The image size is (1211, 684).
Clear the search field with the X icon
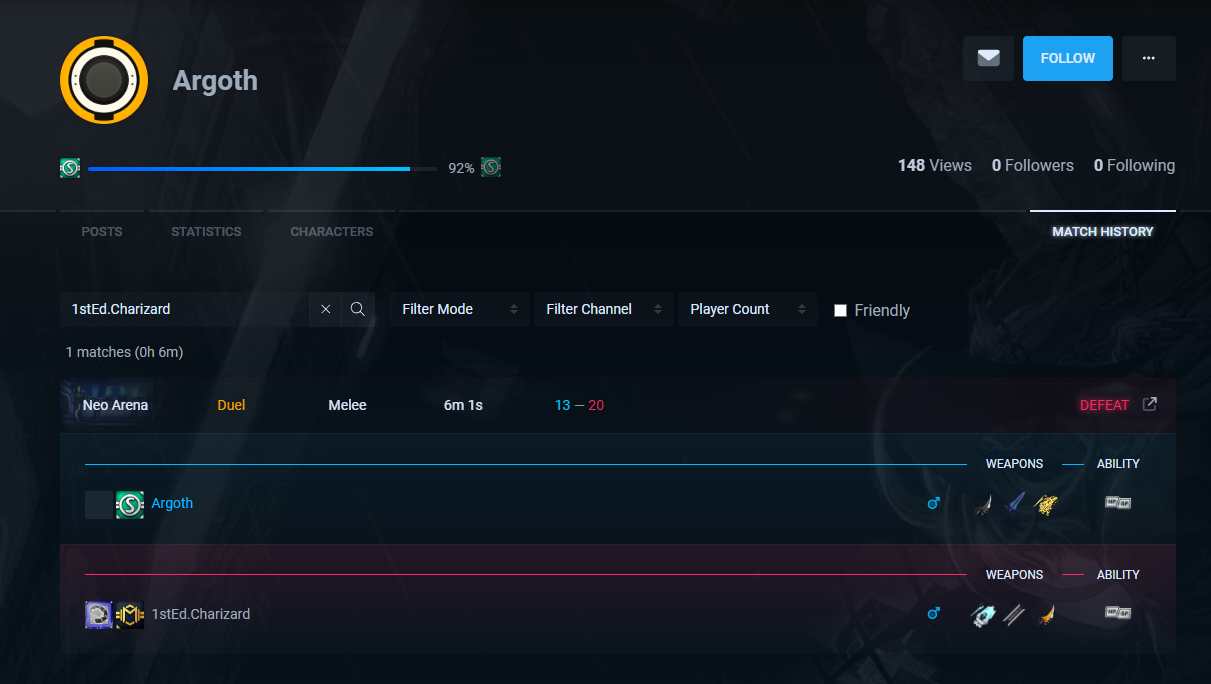pyautogui.click(x=325, y=310)
